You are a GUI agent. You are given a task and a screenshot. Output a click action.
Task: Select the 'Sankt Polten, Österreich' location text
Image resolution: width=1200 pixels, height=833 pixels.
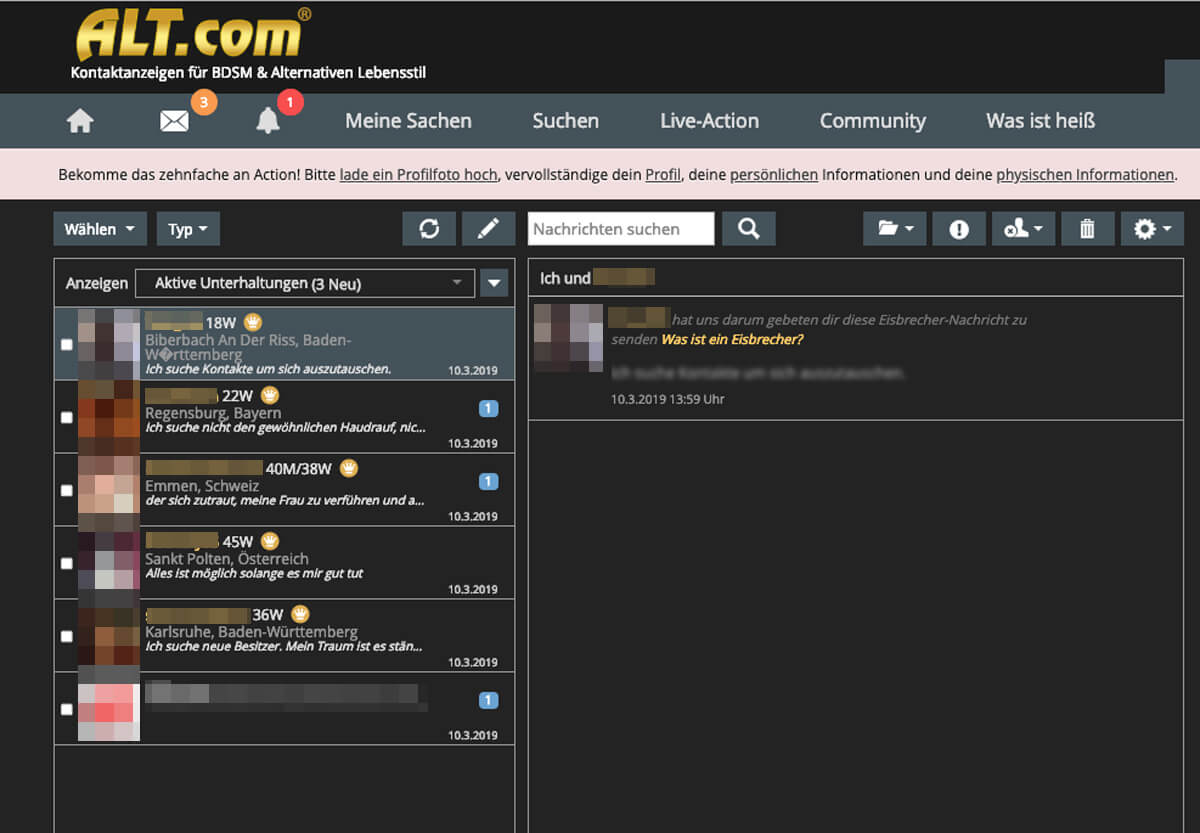[x=227, y=558]
